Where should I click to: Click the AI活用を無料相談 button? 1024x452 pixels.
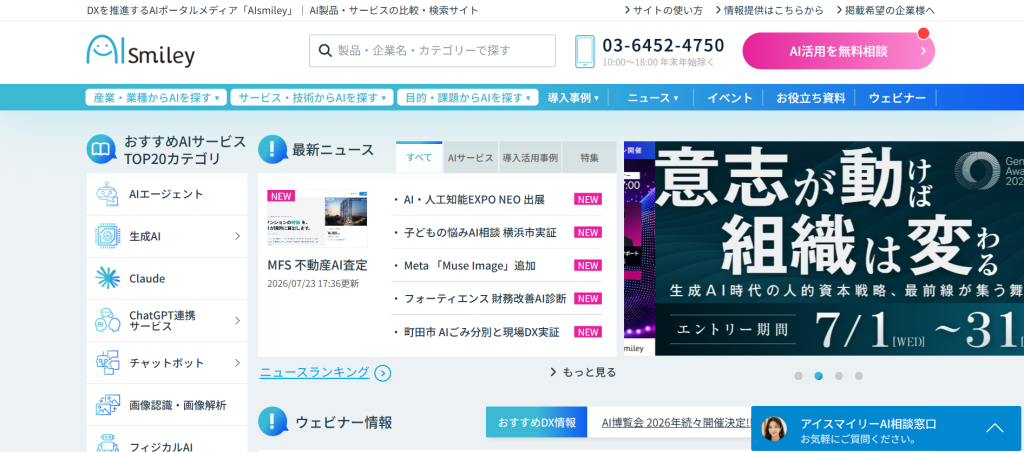[839, 51]
